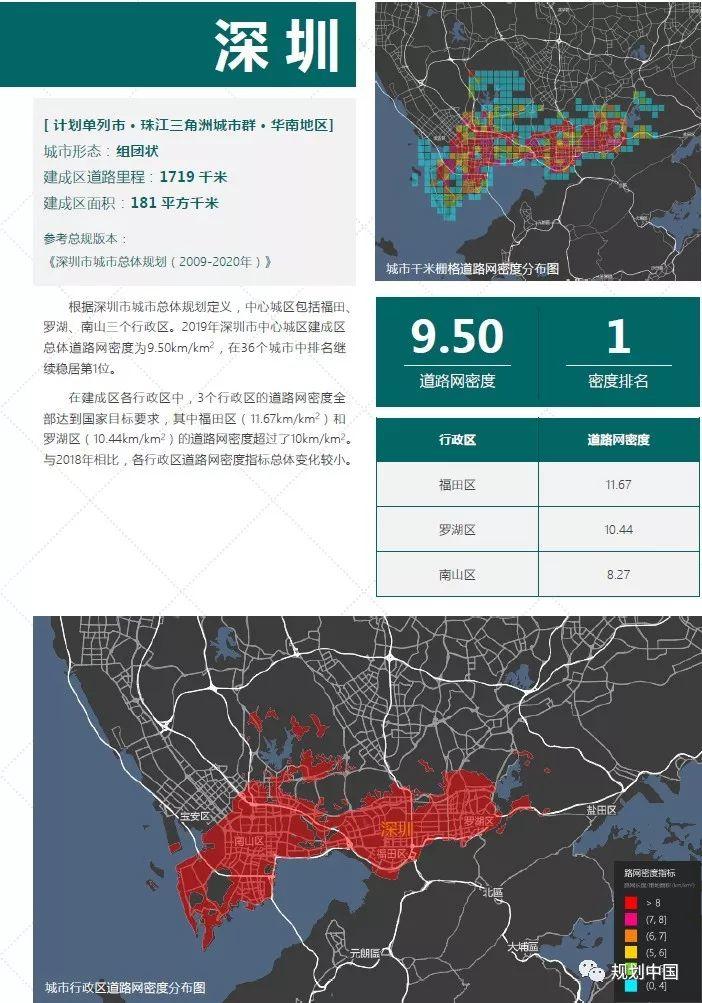Click the 盐田区 label on bottom map
Viewport: 702px width, 1003px height.
(602, 810)
